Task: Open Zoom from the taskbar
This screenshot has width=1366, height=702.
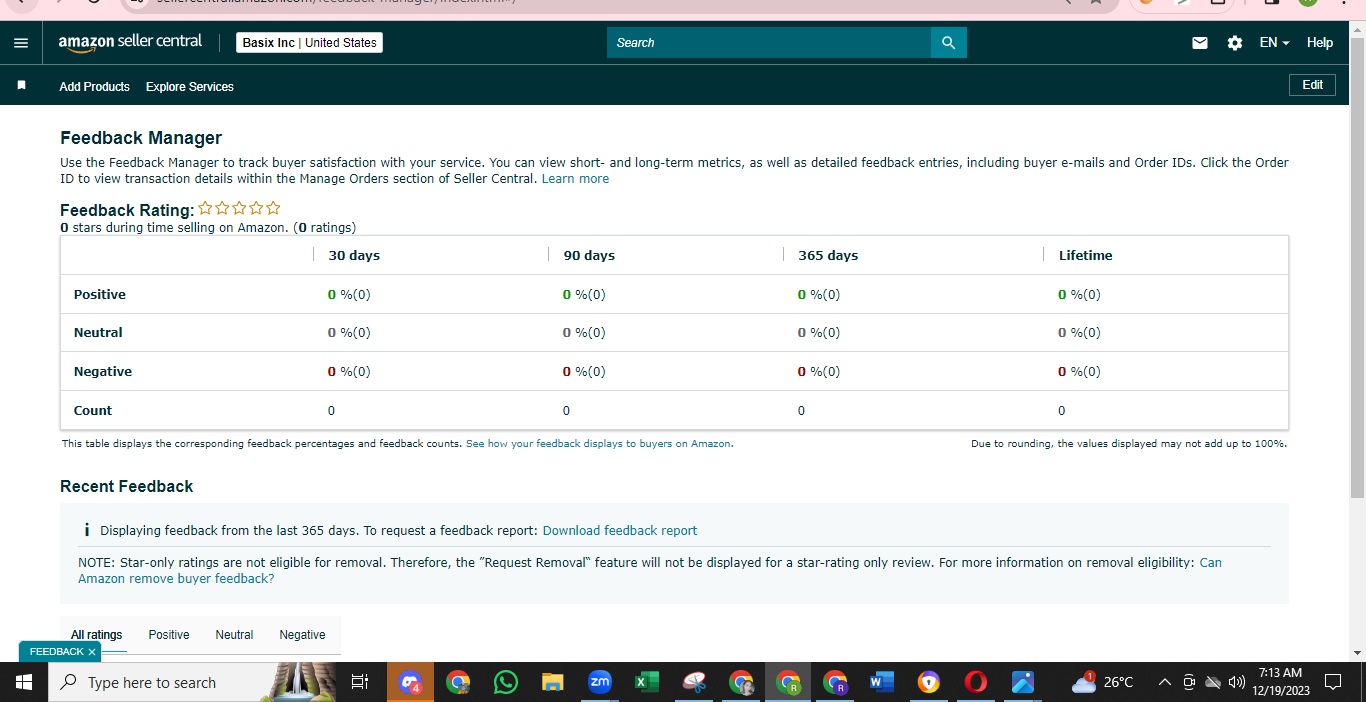Action: [600, 682]
